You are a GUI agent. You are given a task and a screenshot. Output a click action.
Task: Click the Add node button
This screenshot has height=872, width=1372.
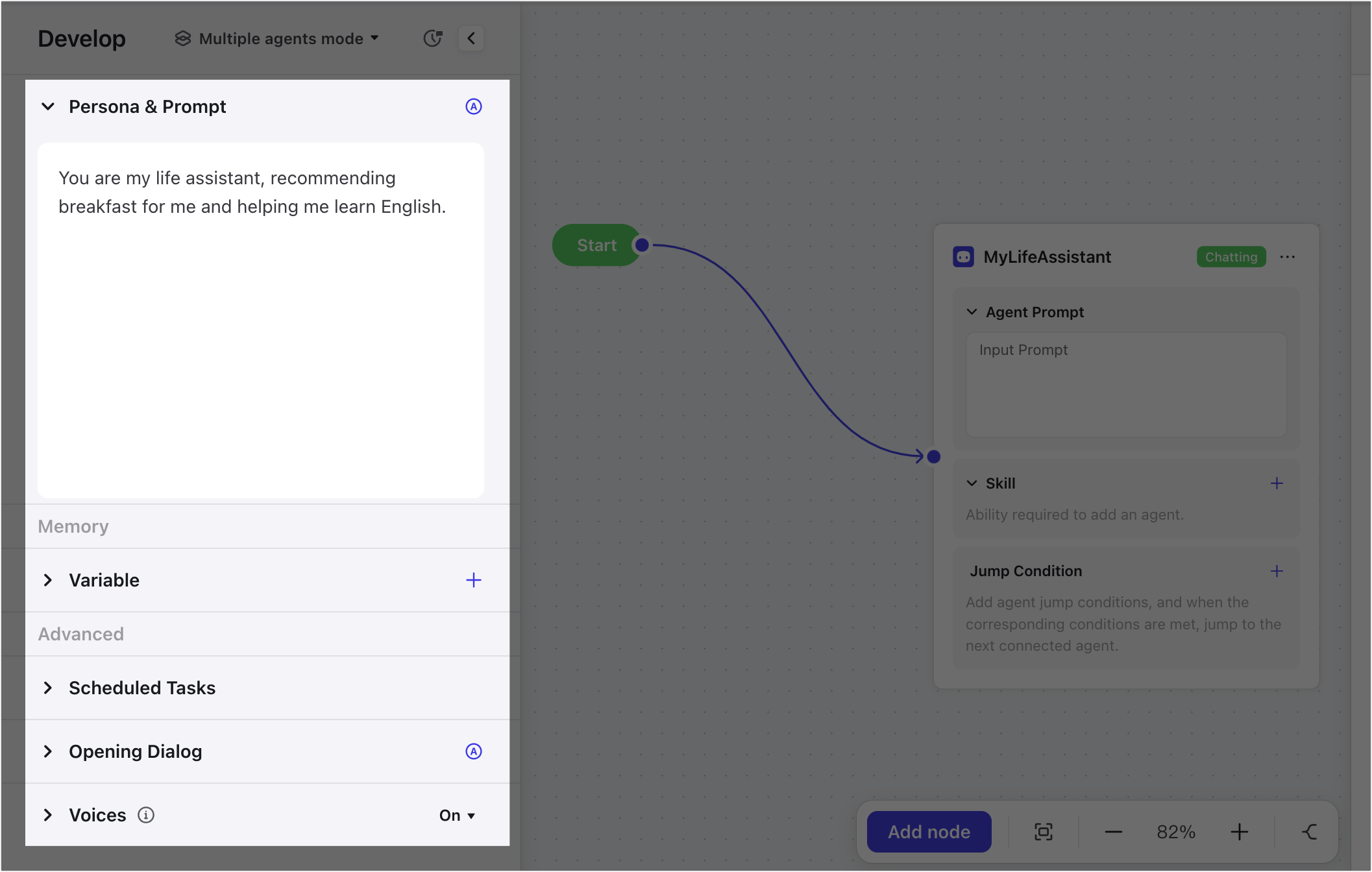point(928,831)
